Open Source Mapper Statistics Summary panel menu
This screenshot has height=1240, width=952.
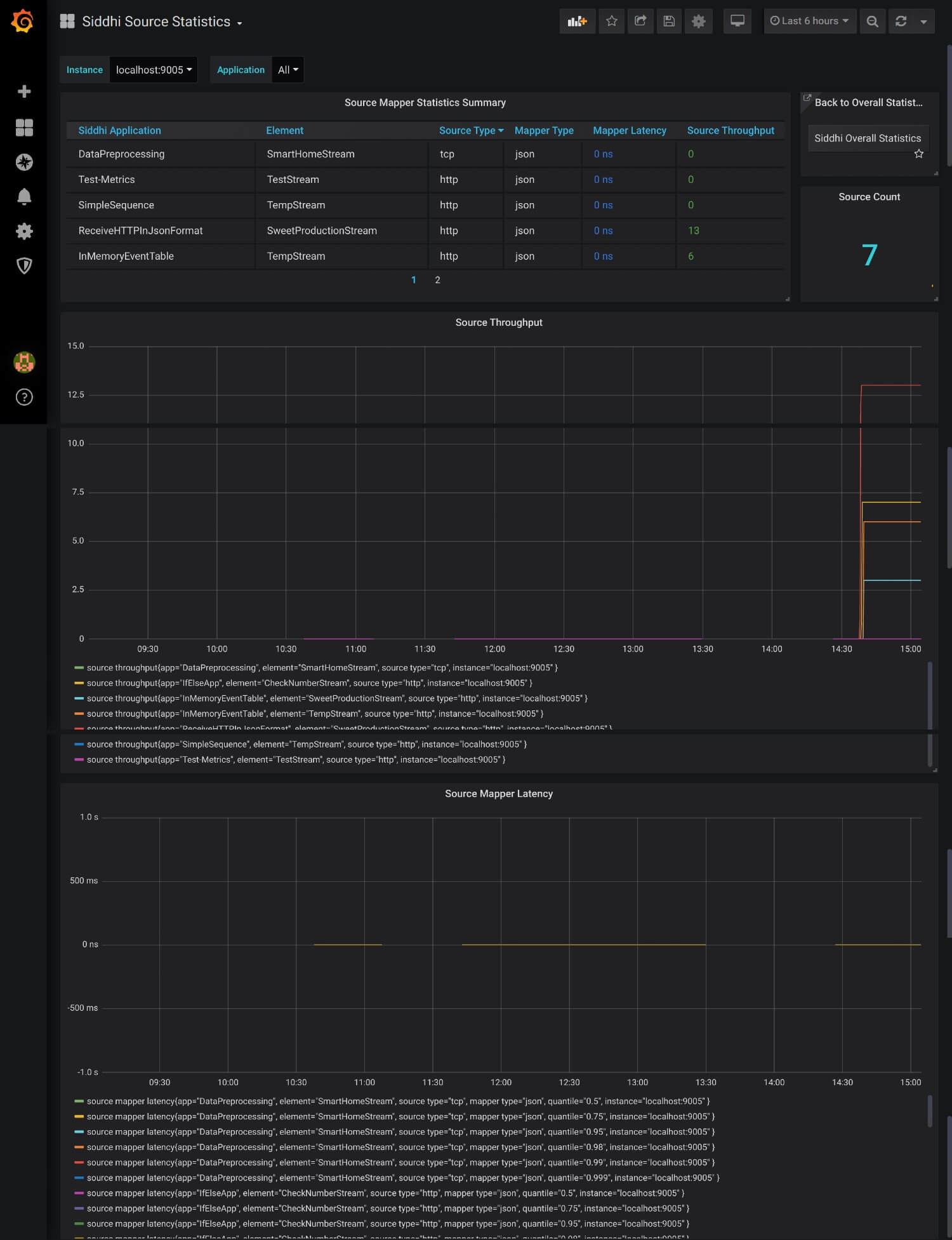pyautogui.click(x=425, y=102)
